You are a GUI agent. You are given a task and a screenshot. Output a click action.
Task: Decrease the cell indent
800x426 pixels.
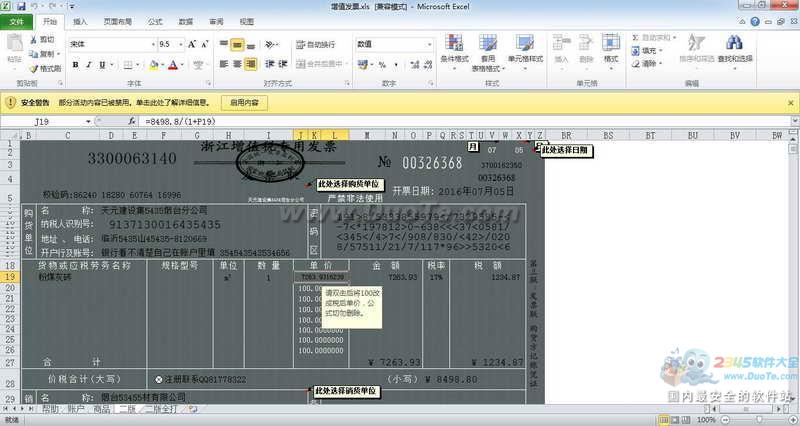coord(270,64)
